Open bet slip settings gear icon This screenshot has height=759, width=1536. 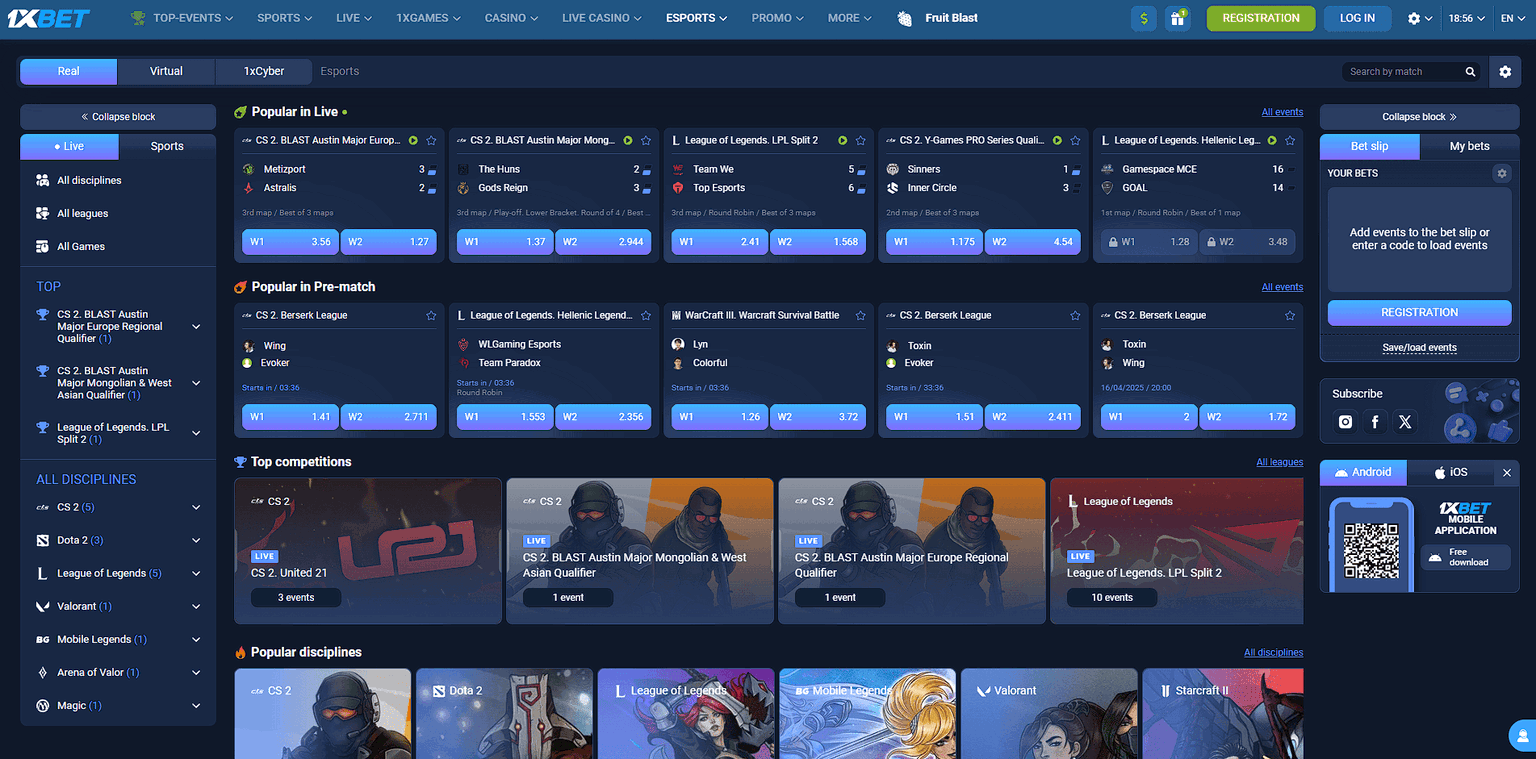point(1500,173)
